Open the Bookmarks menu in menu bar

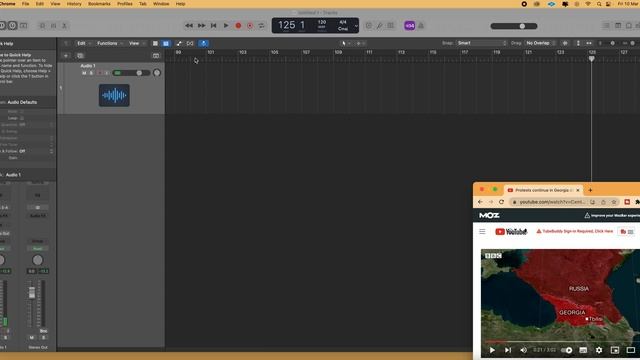tap(99, 4)
